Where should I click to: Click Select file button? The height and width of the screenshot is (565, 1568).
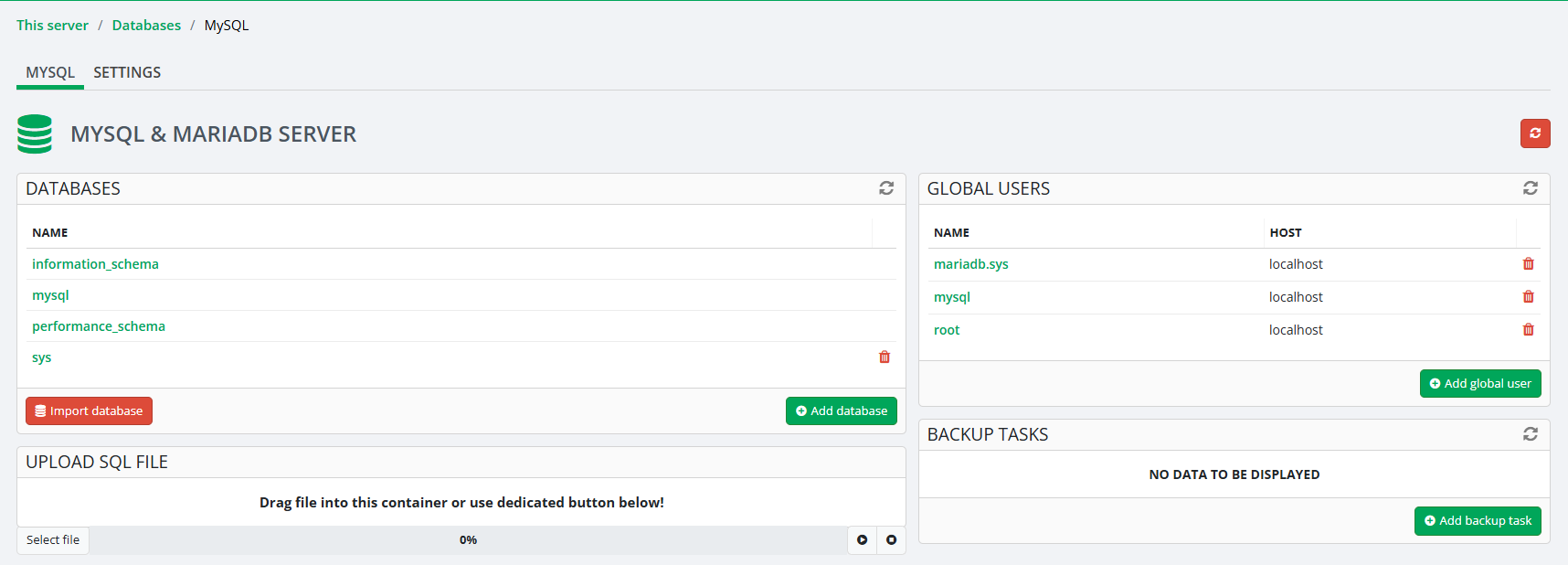point(53,540)
